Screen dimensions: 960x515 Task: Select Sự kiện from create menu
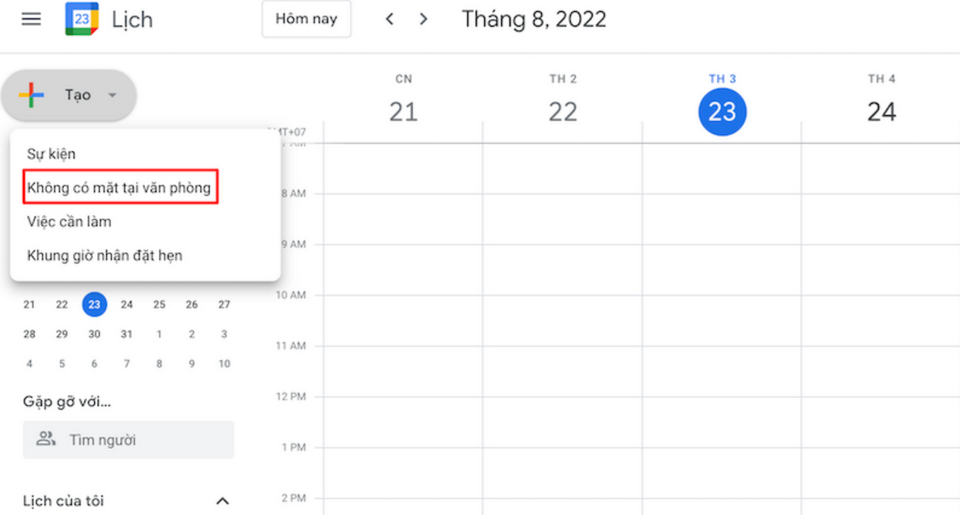[x=51, y=154]
